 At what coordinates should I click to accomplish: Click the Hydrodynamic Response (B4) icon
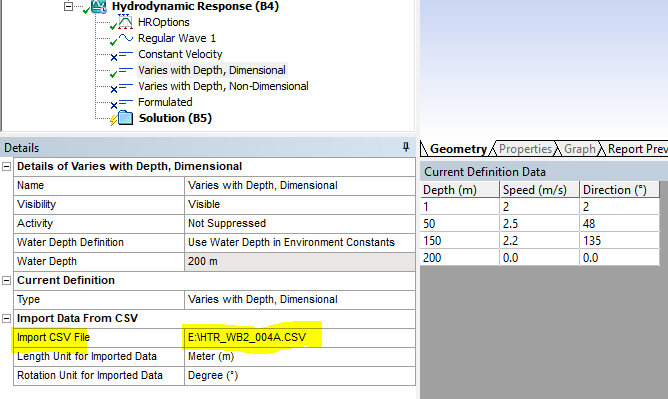(x=99, y=6)
